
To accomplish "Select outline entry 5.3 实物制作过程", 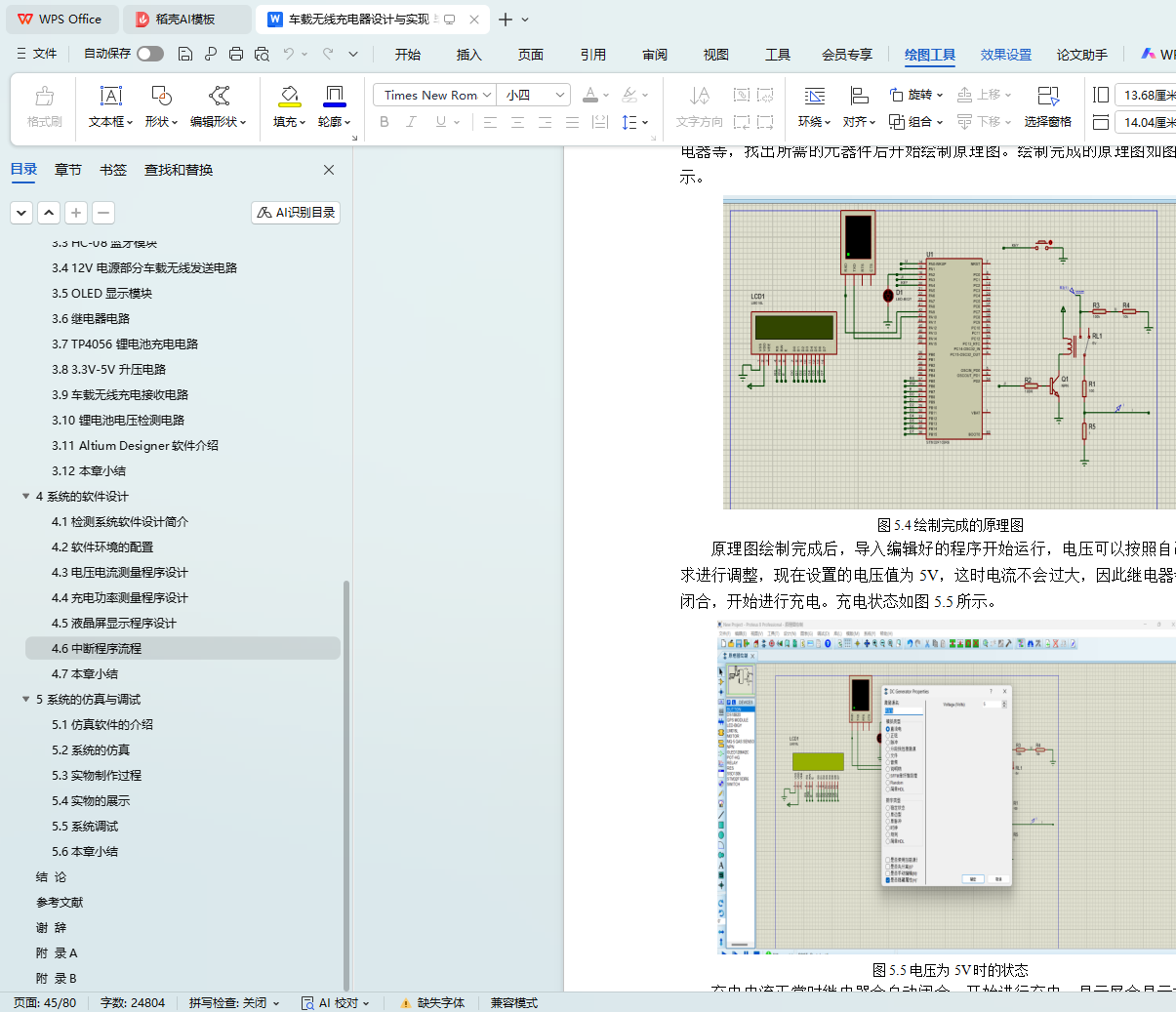I will pyautogui.click(x=97, y=775).
